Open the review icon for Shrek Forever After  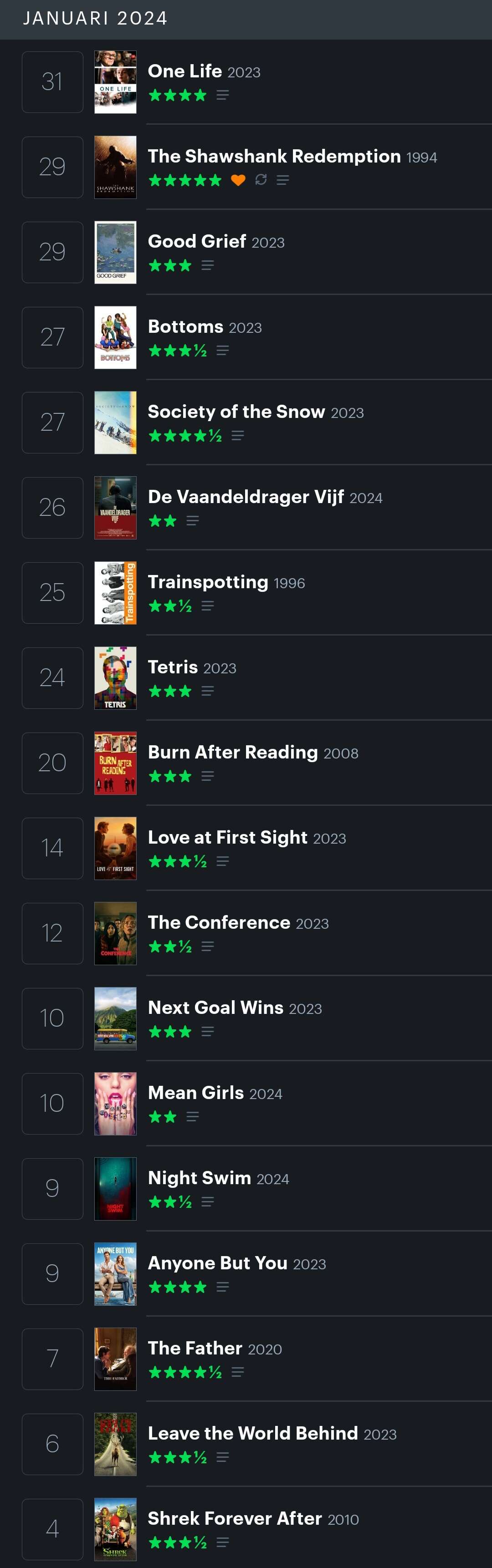(x=222, y=1543)
